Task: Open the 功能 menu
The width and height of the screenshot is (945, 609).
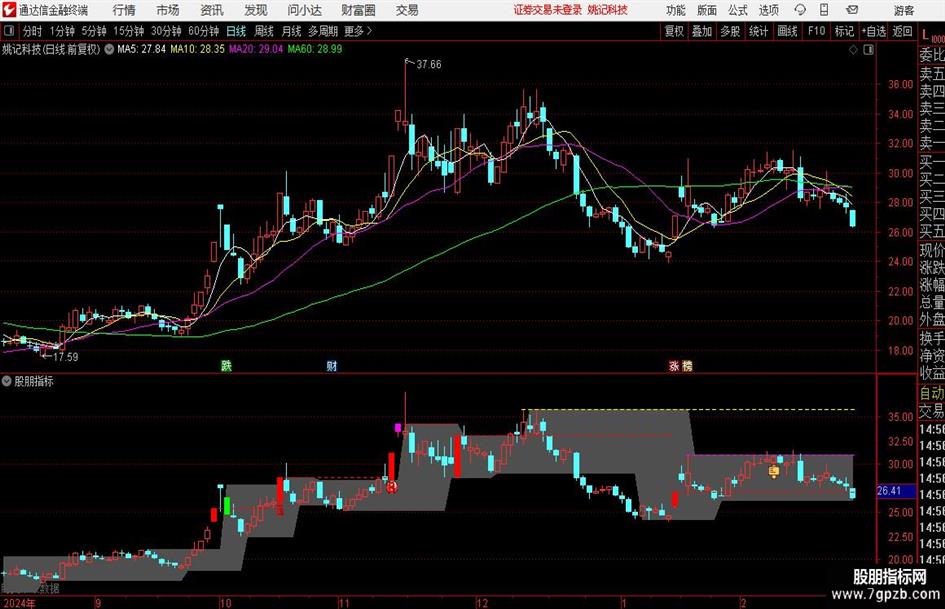Action: click(676, 10)
